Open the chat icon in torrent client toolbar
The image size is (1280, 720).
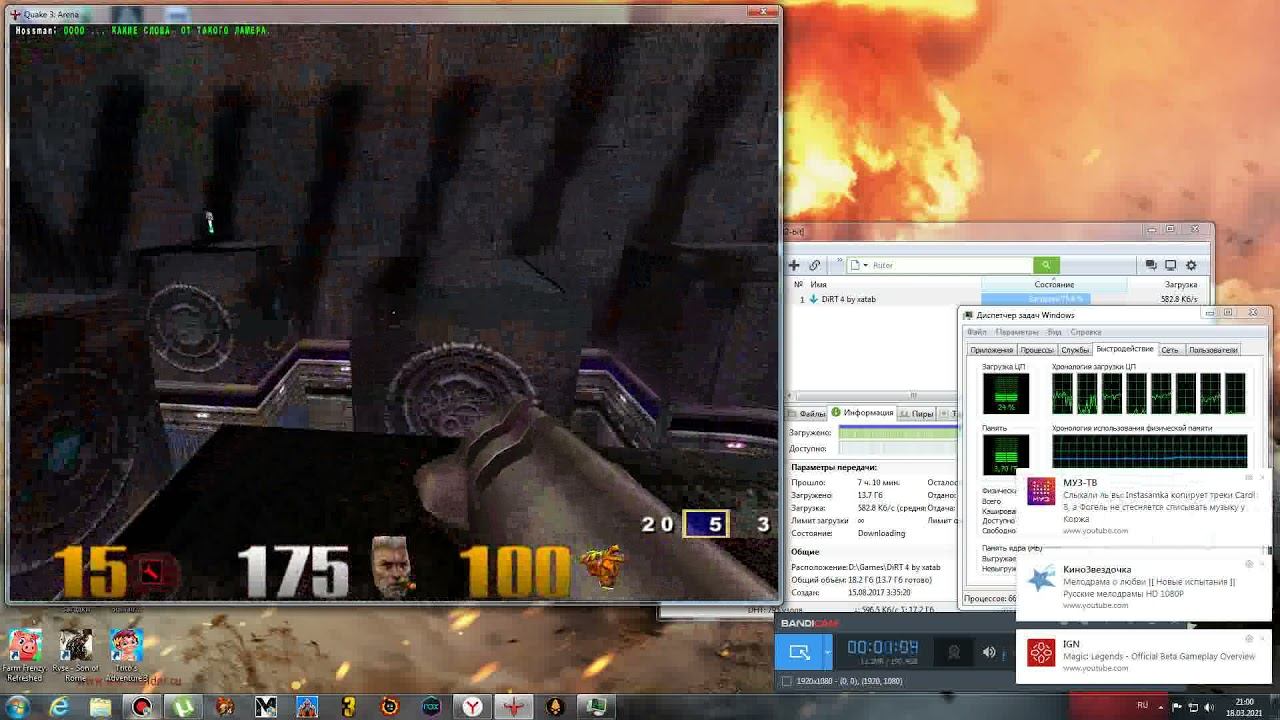pyautogui.click(x=1151, y=265)
